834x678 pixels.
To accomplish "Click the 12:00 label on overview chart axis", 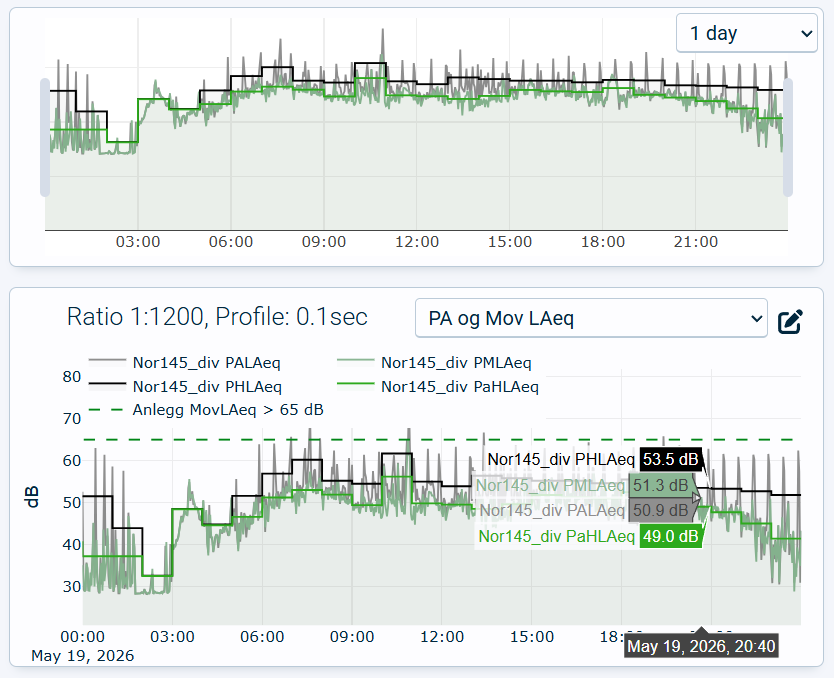I will (417, 242).
